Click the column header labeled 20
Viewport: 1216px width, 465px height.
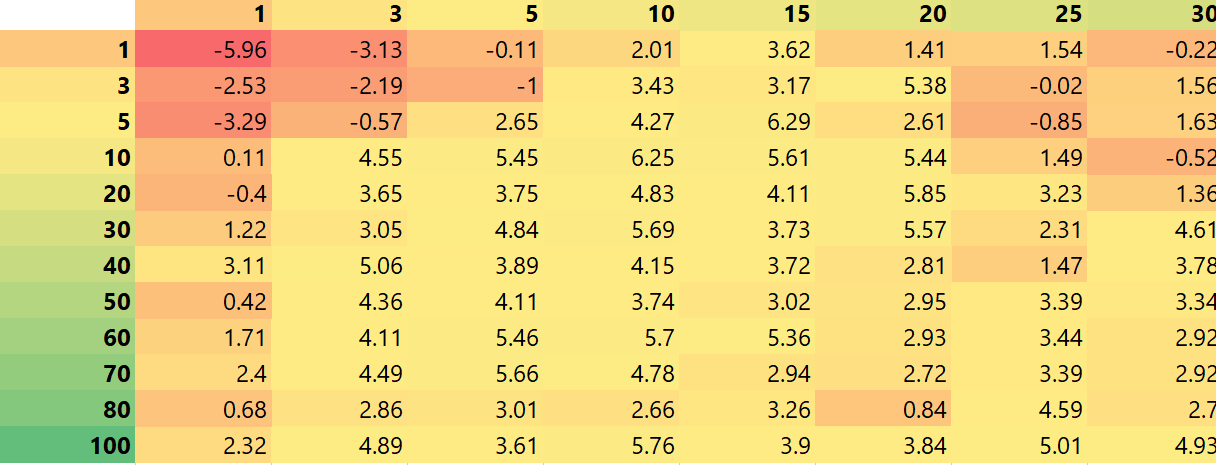(x=883, y=14)
